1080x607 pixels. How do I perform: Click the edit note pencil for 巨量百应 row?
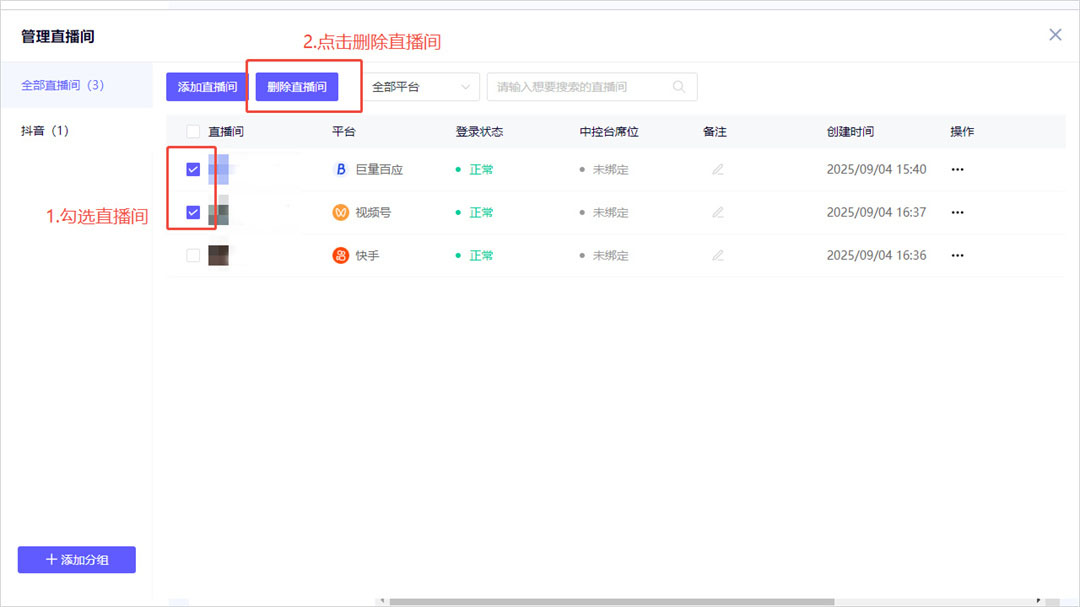tap(717, 170)
